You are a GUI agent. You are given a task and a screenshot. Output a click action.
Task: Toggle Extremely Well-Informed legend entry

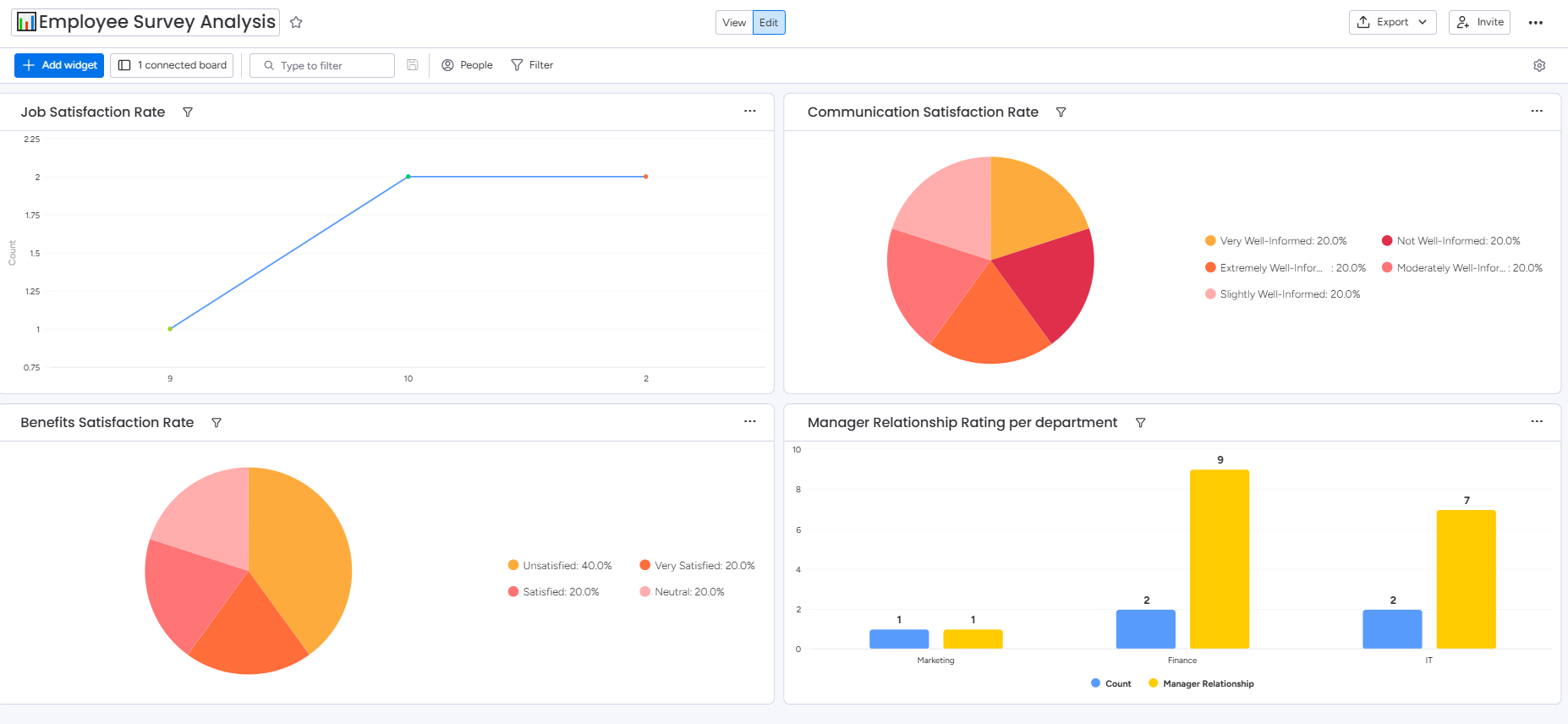1286,268
